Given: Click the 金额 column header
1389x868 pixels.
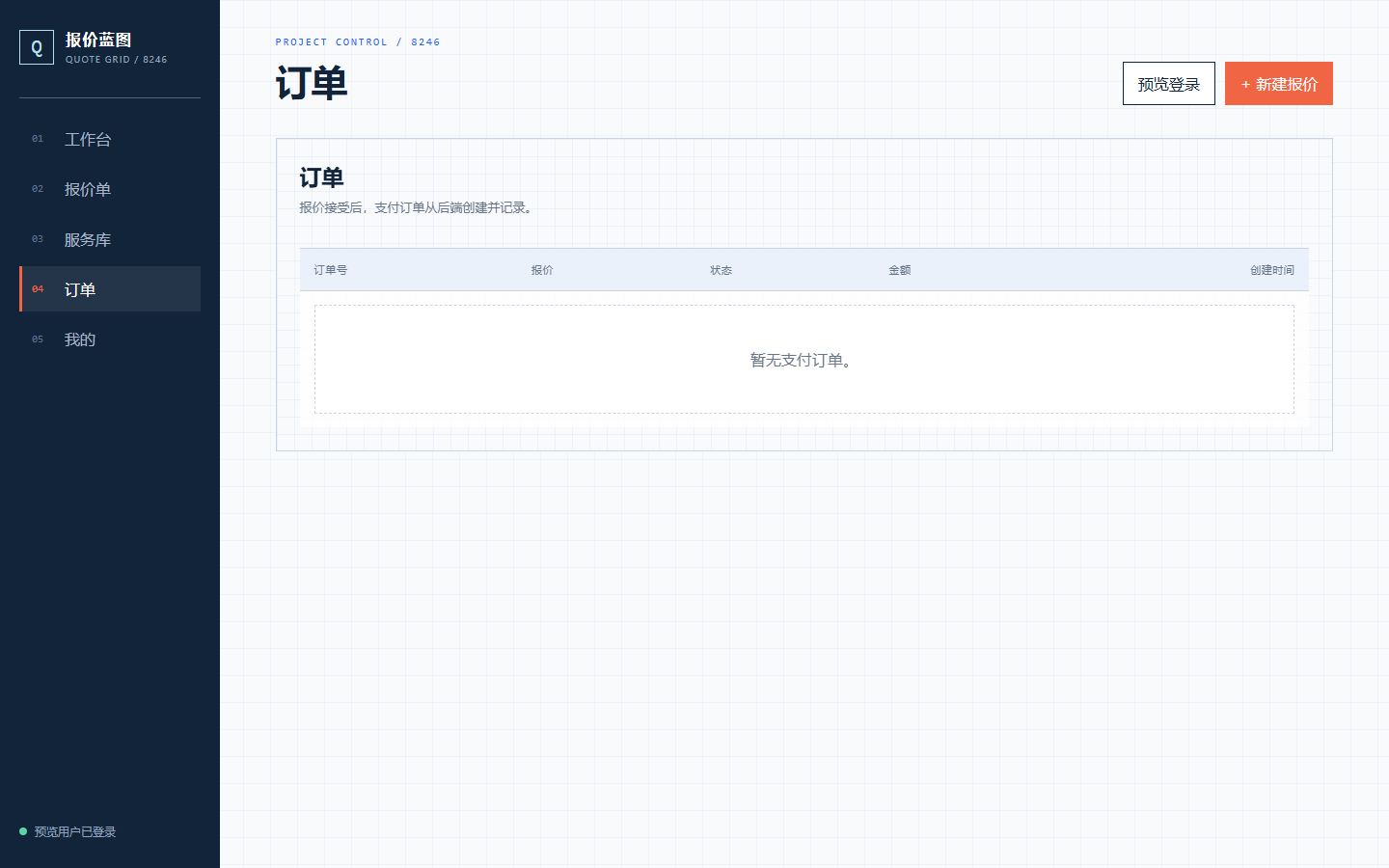Looking at the screenshot, I should coord(900,270).
